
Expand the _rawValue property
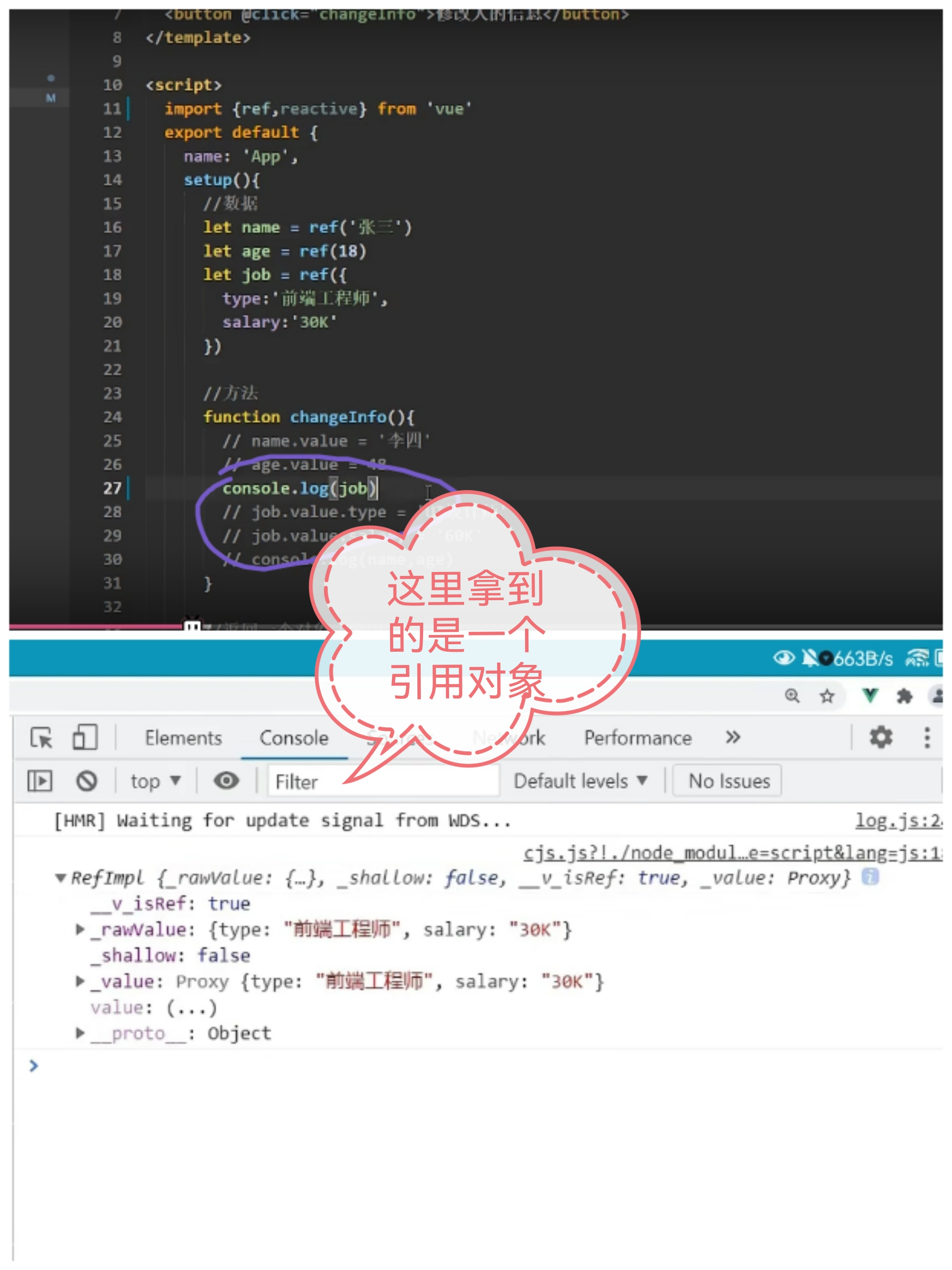pyautogui.click(x=80, y=929)
